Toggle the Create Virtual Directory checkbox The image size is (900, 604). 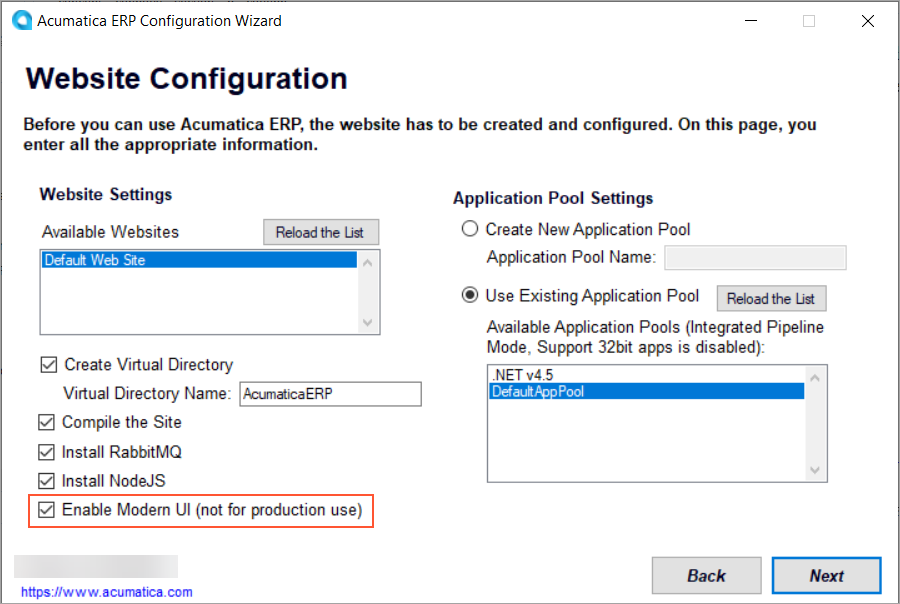coord(48,365)
